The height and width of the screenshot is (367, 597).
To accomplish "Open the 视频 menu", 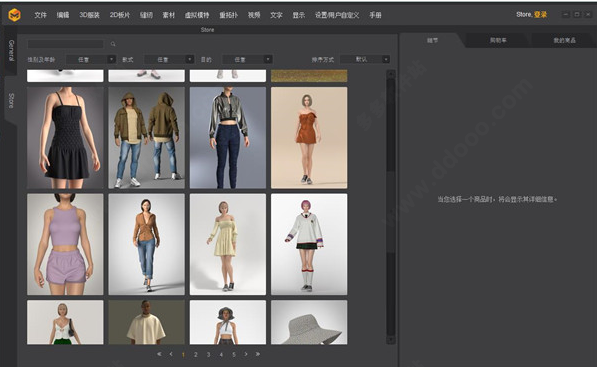I will pyautogui.click(x=254, y=15).
